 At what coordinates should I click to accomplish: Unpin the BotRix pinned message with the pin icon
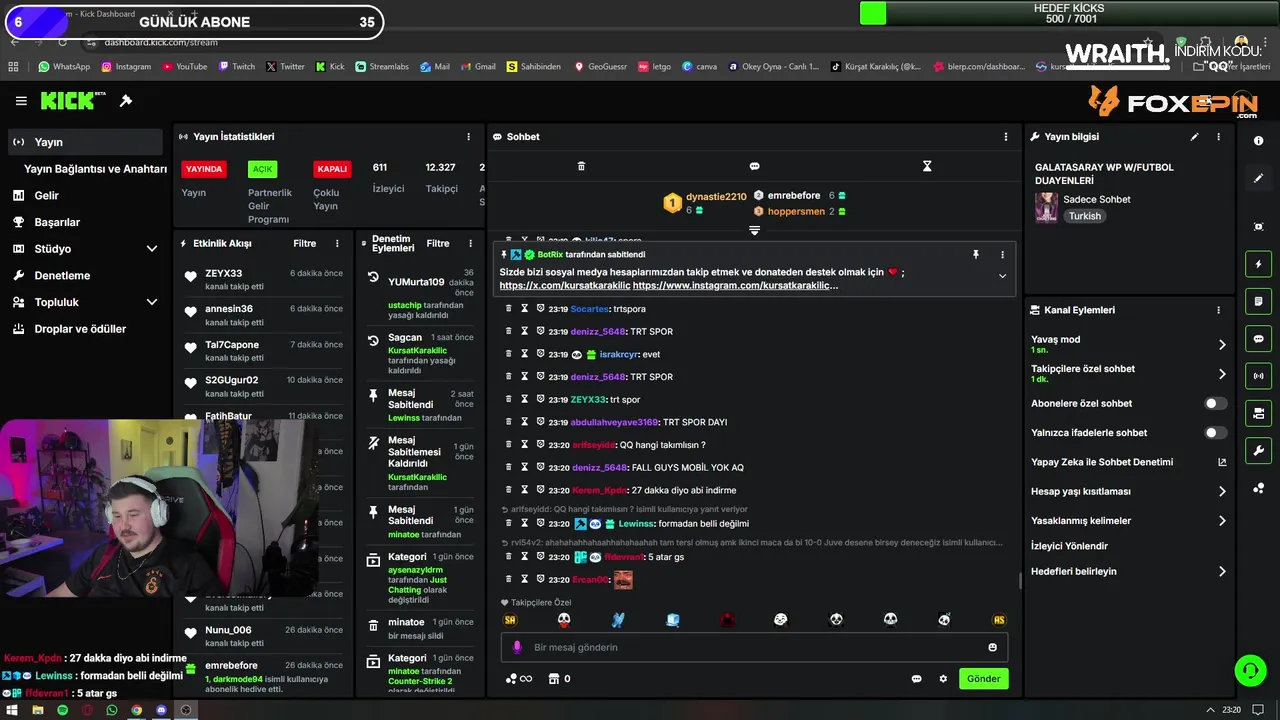pyautogui.click(x=976, y=255)
